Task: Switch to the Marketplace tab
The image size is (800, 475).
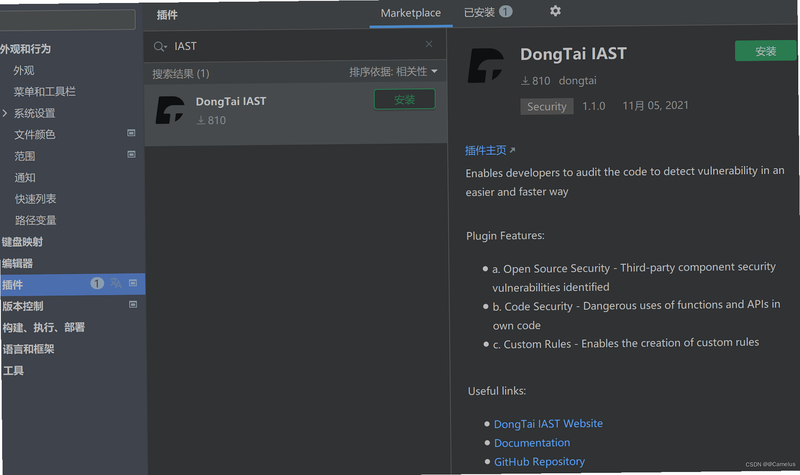Action: click(411, 13)
